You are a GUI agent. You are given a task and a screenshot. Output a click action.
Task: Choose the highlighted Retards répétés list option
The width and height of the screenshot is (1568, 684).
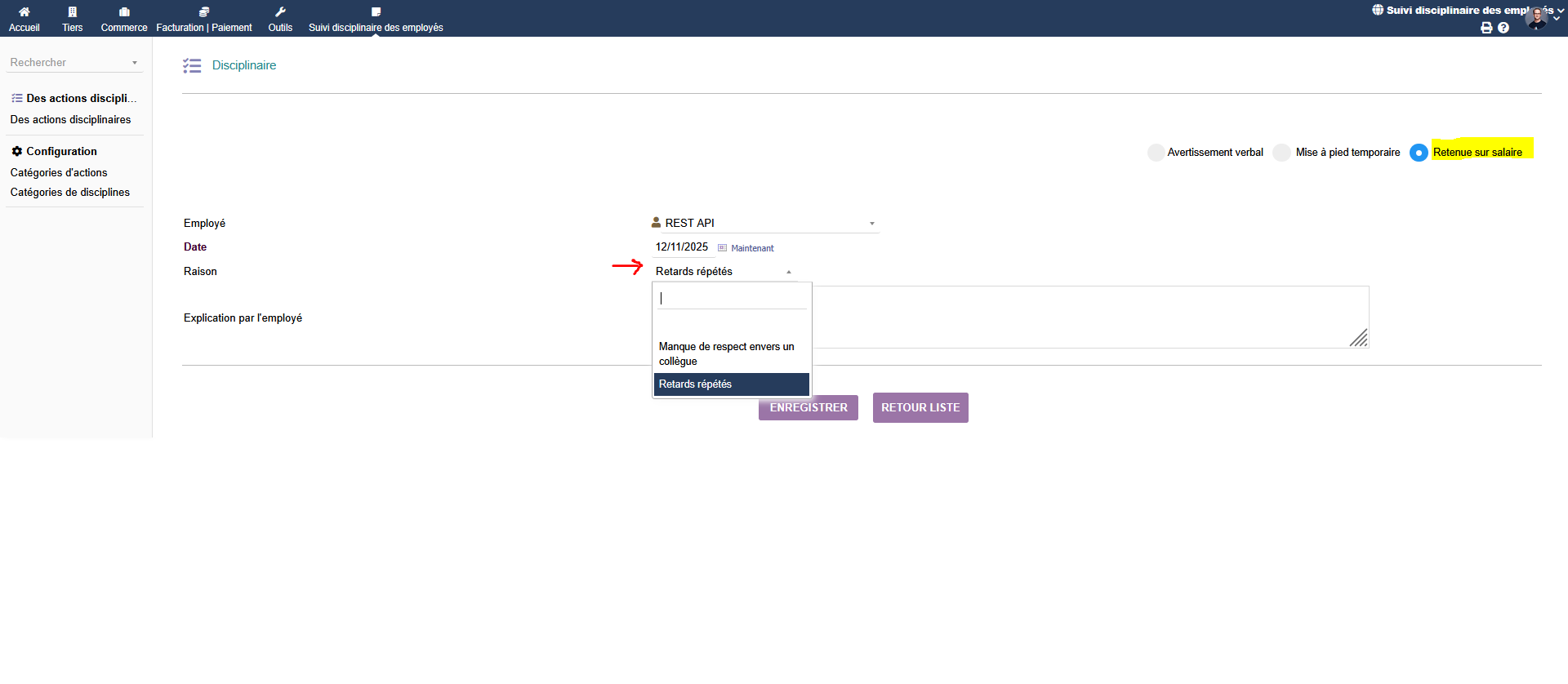(732, 384)
